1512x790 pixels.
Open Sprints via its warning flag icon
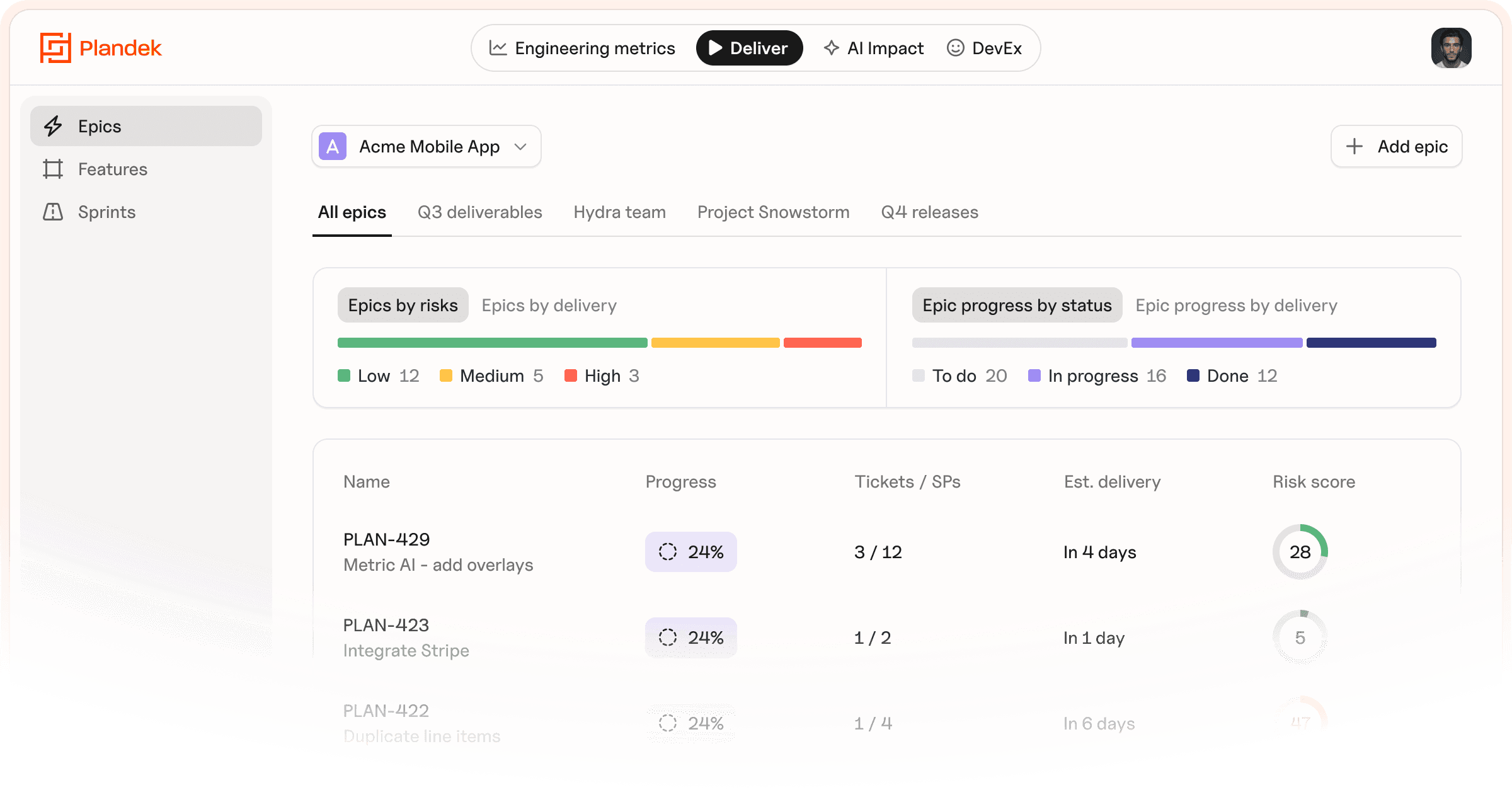(54, 212)
